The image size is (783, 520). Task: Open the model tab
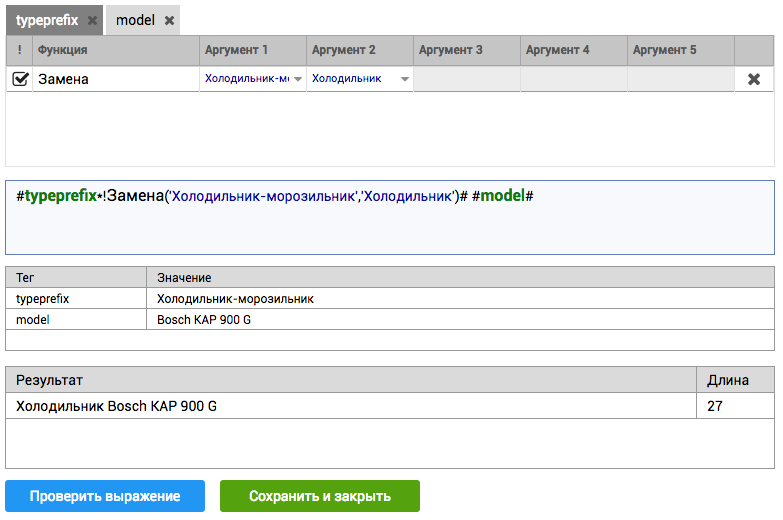click(x=135, y=20)
